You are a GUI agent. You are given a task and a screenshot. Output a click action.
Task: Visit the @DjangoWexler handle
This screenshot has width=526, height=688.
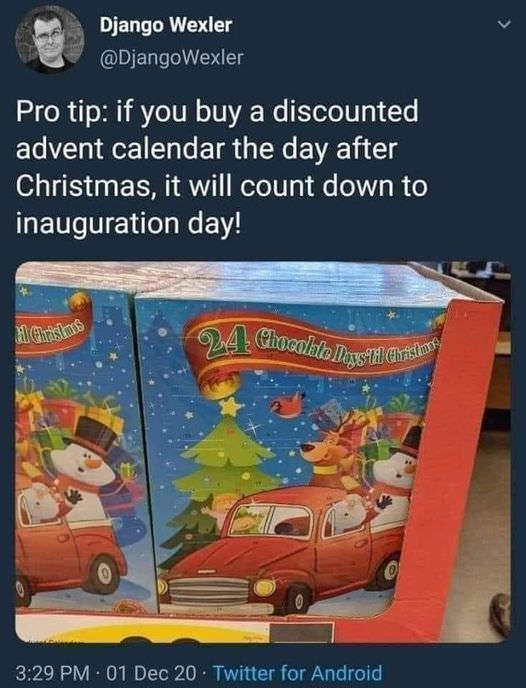click(172, 57)
